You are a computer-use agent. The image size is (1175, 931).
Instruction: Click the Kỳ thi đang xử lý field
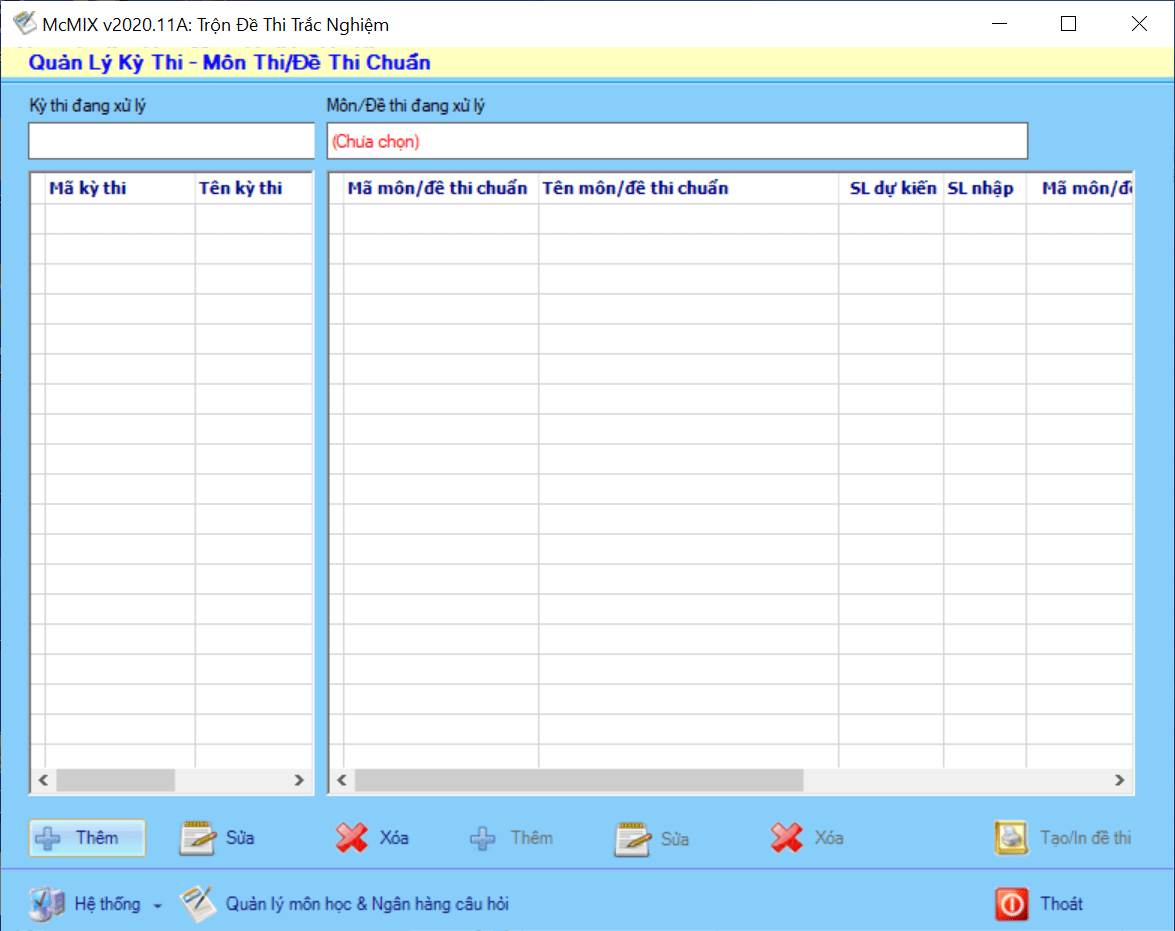pos(172,141)
